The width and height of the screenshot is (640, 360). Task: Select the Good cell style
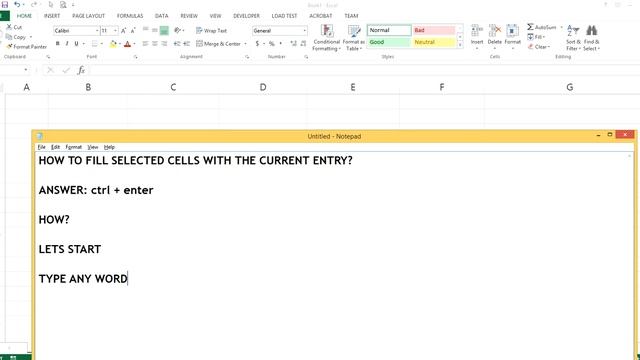pyautogui.click(x=389, y=42)
